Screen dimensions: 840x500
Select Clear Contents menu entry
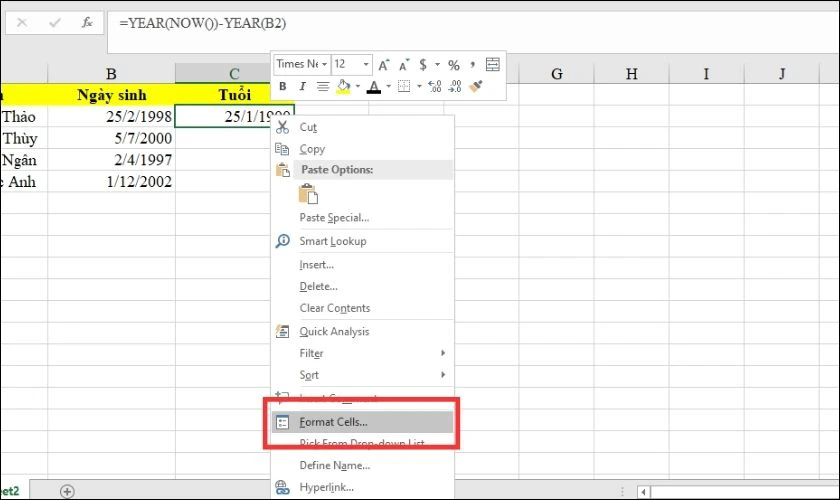[362, 308]
